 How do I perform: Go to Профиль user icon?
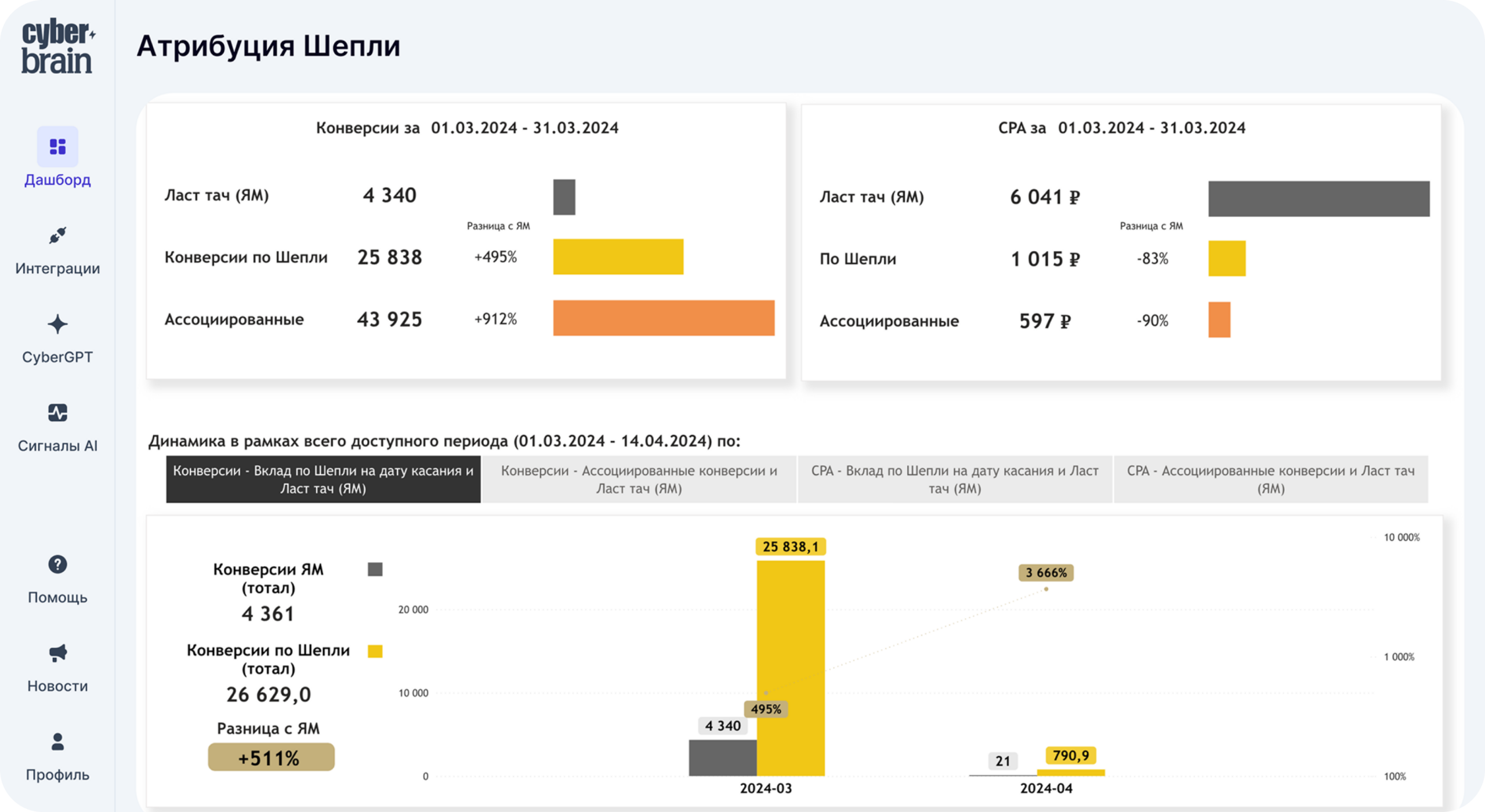click(x=57, y=742)
